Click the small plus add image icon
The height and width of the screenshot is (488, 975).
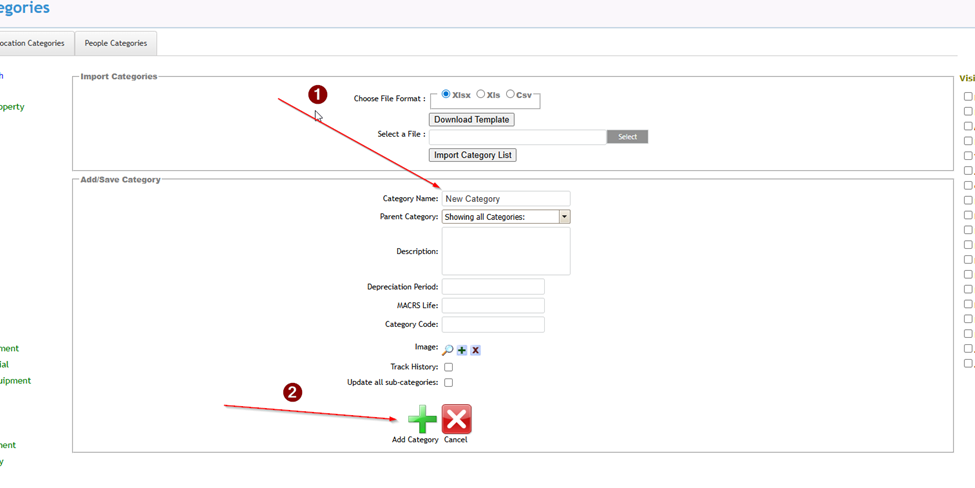pyautogui.click(x=462, y=350)
